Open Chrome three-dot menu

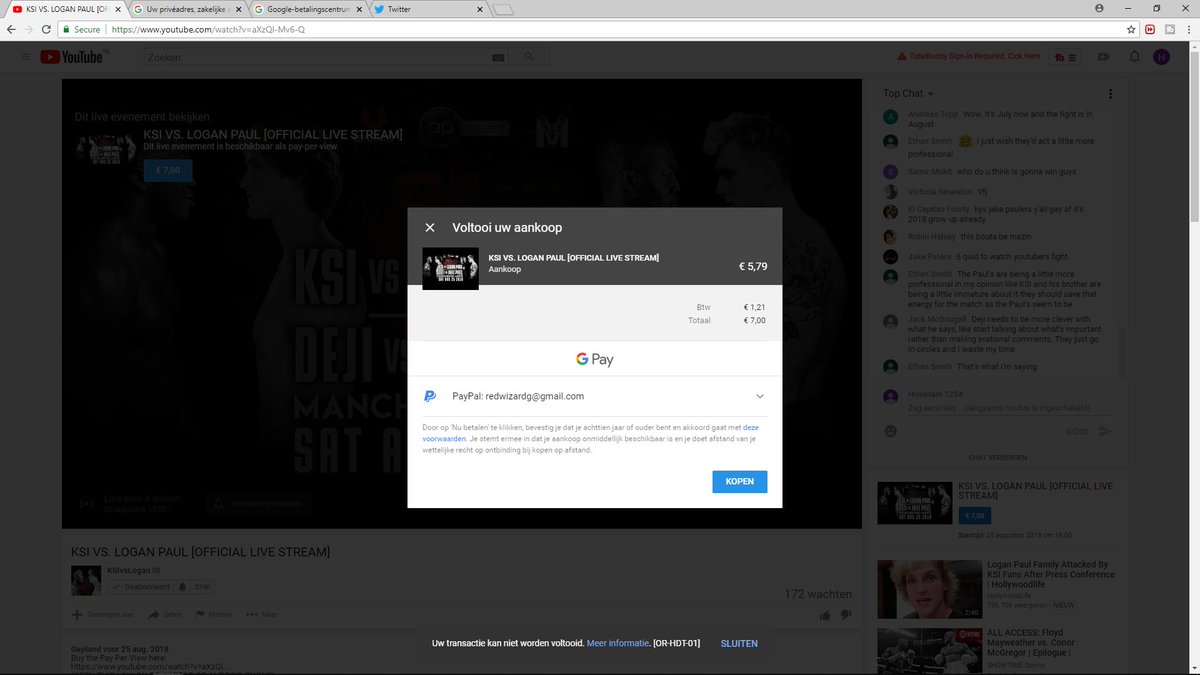coord(1189,30)
